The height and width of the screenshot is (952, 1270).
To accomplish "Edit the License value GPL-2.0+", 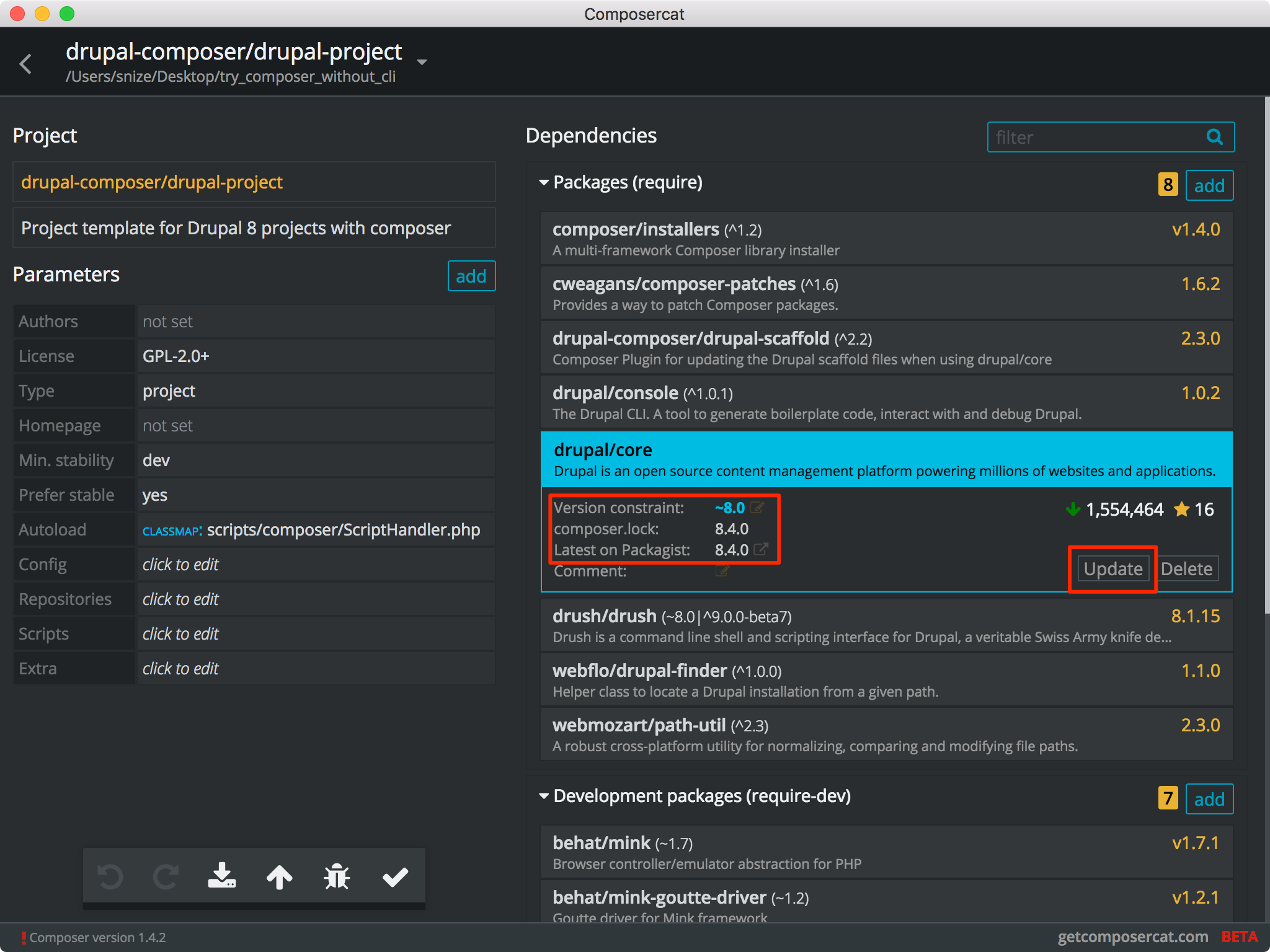I will [x=316, y=356].
